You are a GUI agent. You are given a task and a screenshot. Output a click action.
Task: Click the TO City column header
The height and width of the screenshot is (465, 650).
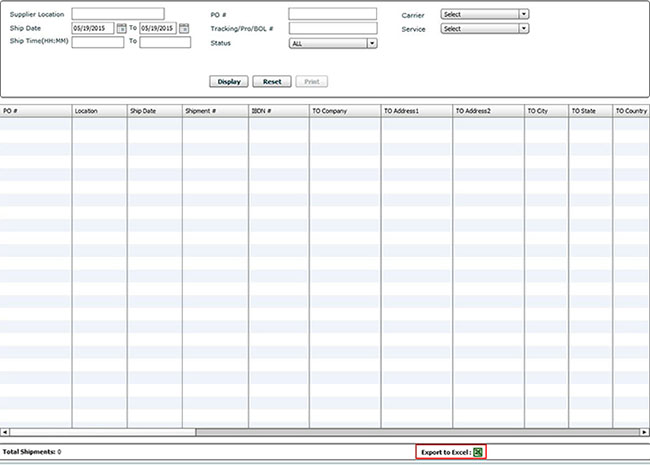(x=546, y=111)
